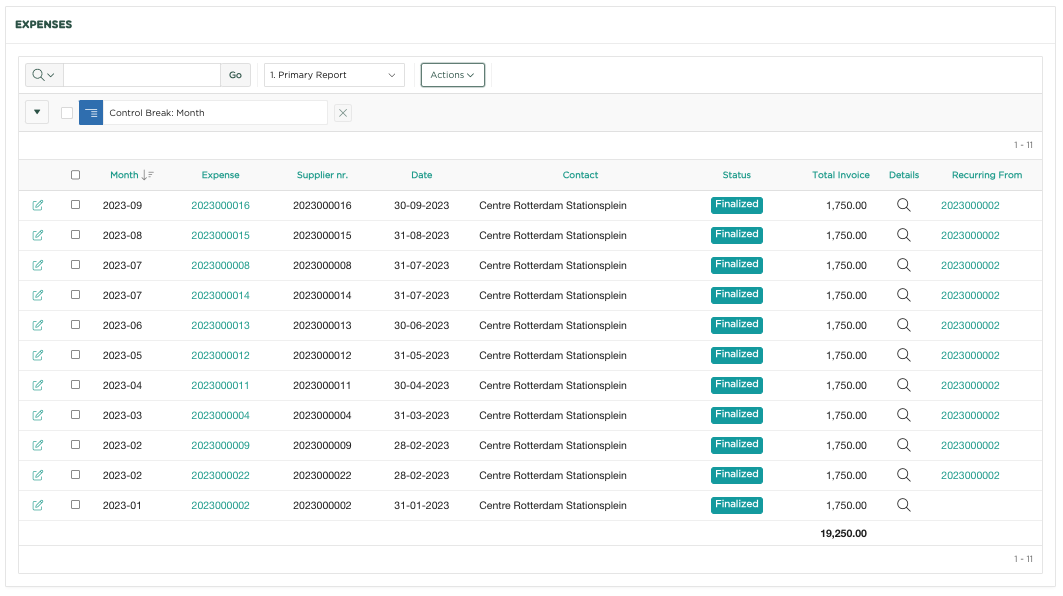Open the Date column header menu
The image size is (1063, 596).
(x=422, y=175)
